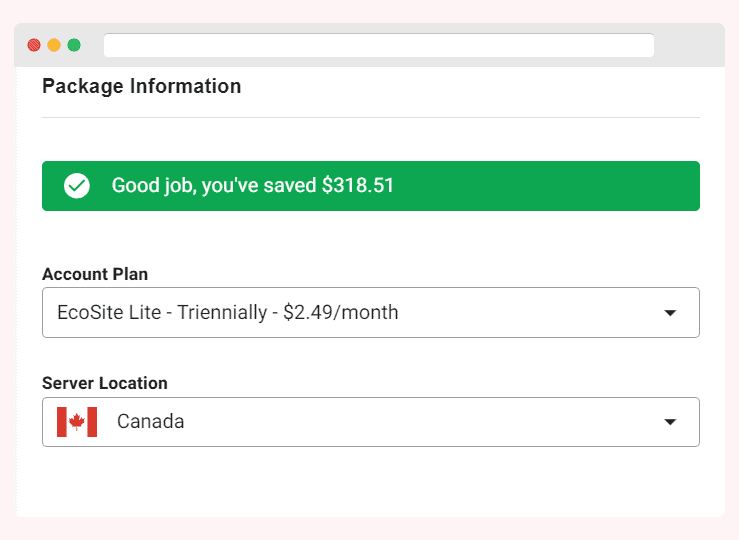Click the divider line under Package Information
The width and height of the screenshot is (739, 540).
pos(370,117)
